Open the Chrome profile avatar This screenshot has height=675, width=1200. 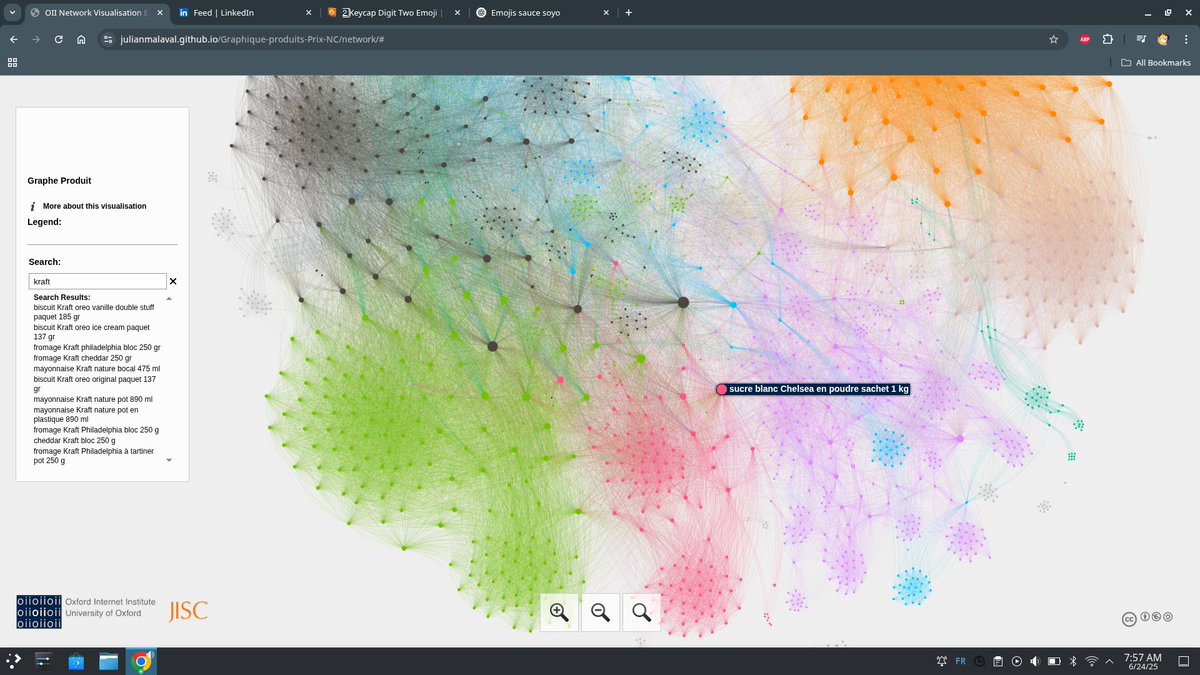(x=1163, y=39)
